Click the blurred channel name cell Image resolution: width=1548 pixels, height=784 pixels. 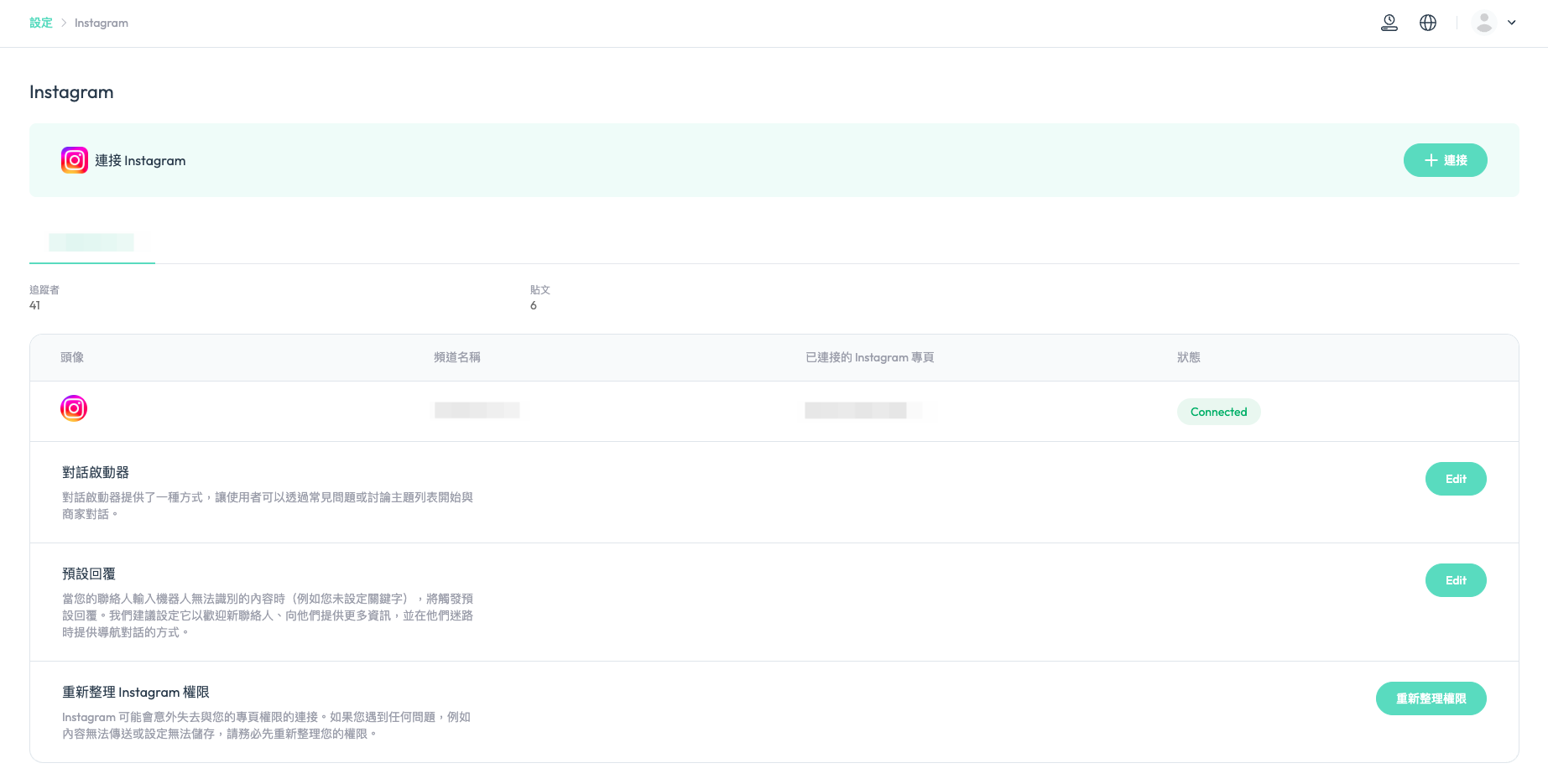477,410
